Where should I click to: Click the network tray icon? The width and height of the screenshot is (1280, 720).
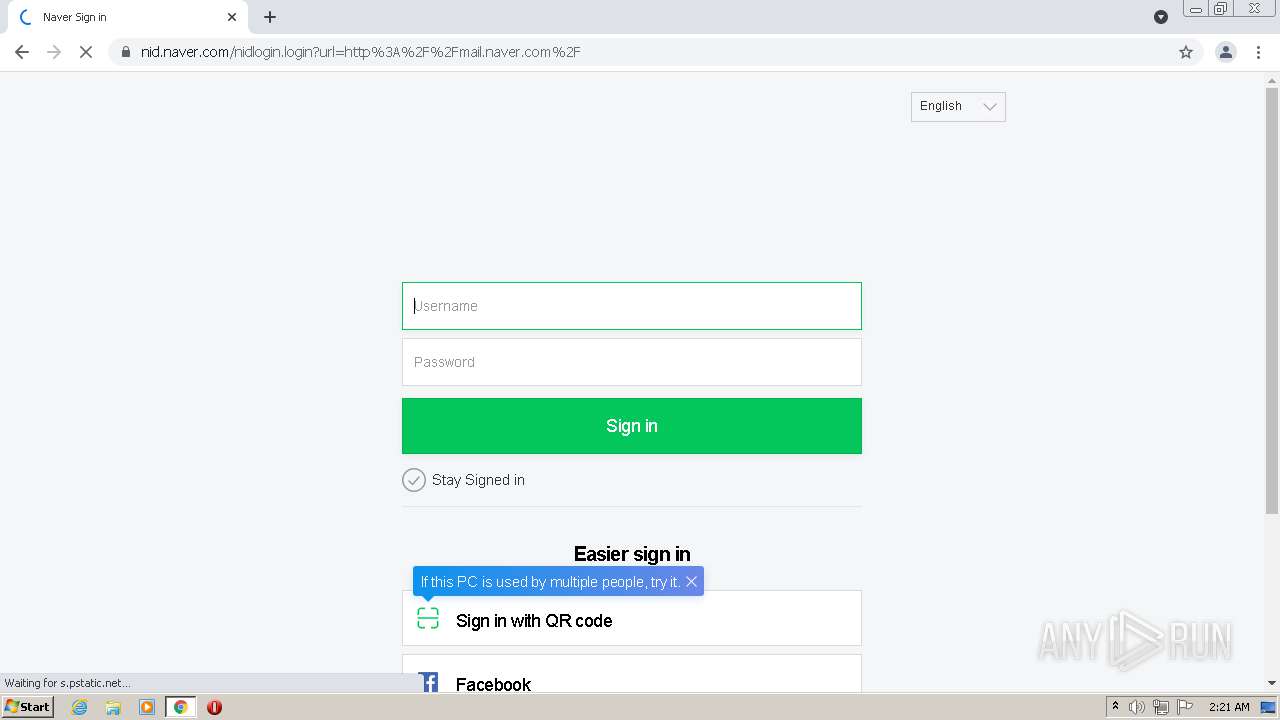tap(1161, 707)
